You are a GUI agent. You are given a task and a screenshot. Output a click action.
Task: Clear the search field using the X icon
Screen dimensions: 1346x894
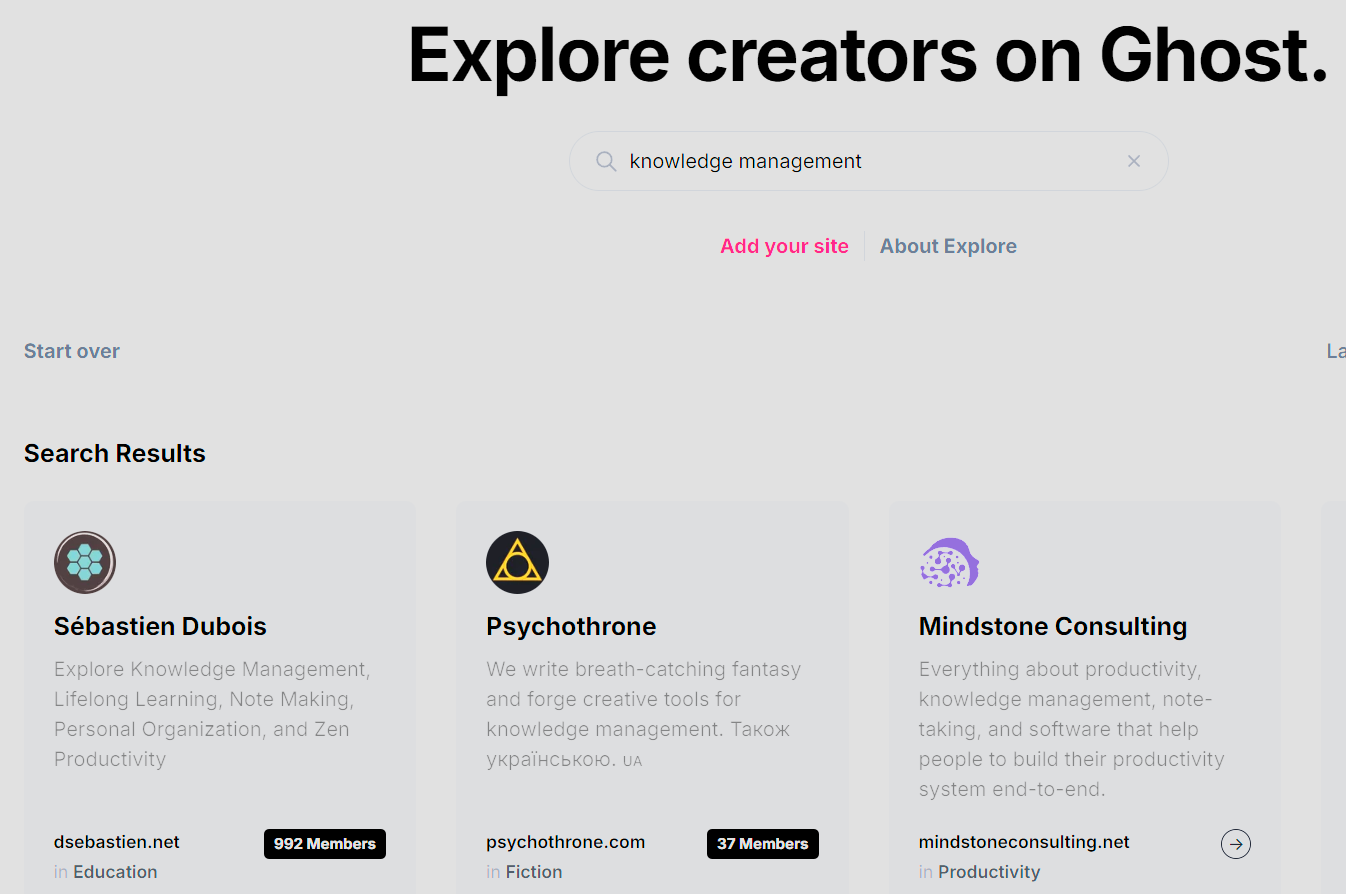[1134, 160]
